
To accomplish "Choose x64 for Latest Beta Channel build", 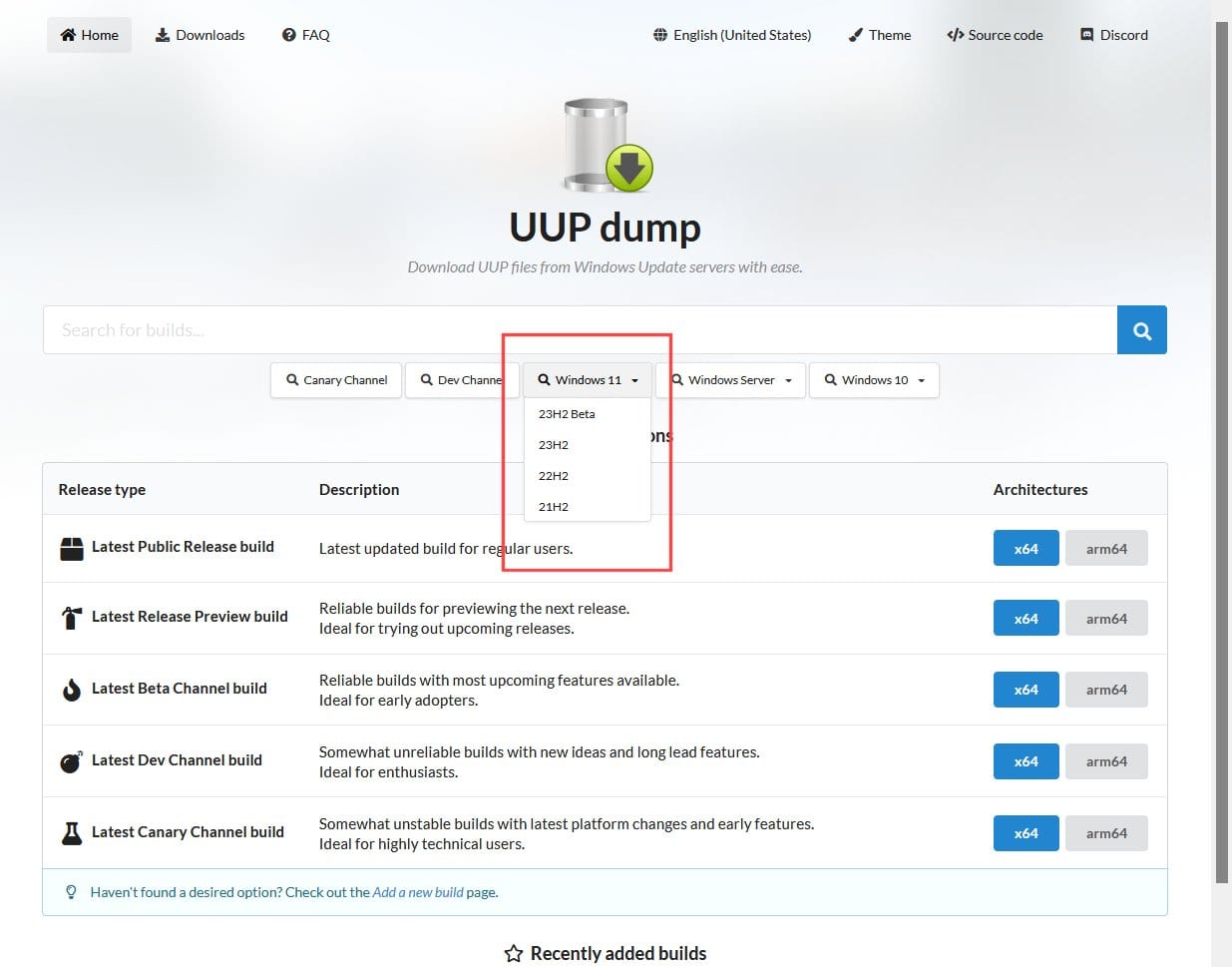I will click(1026, 690).
